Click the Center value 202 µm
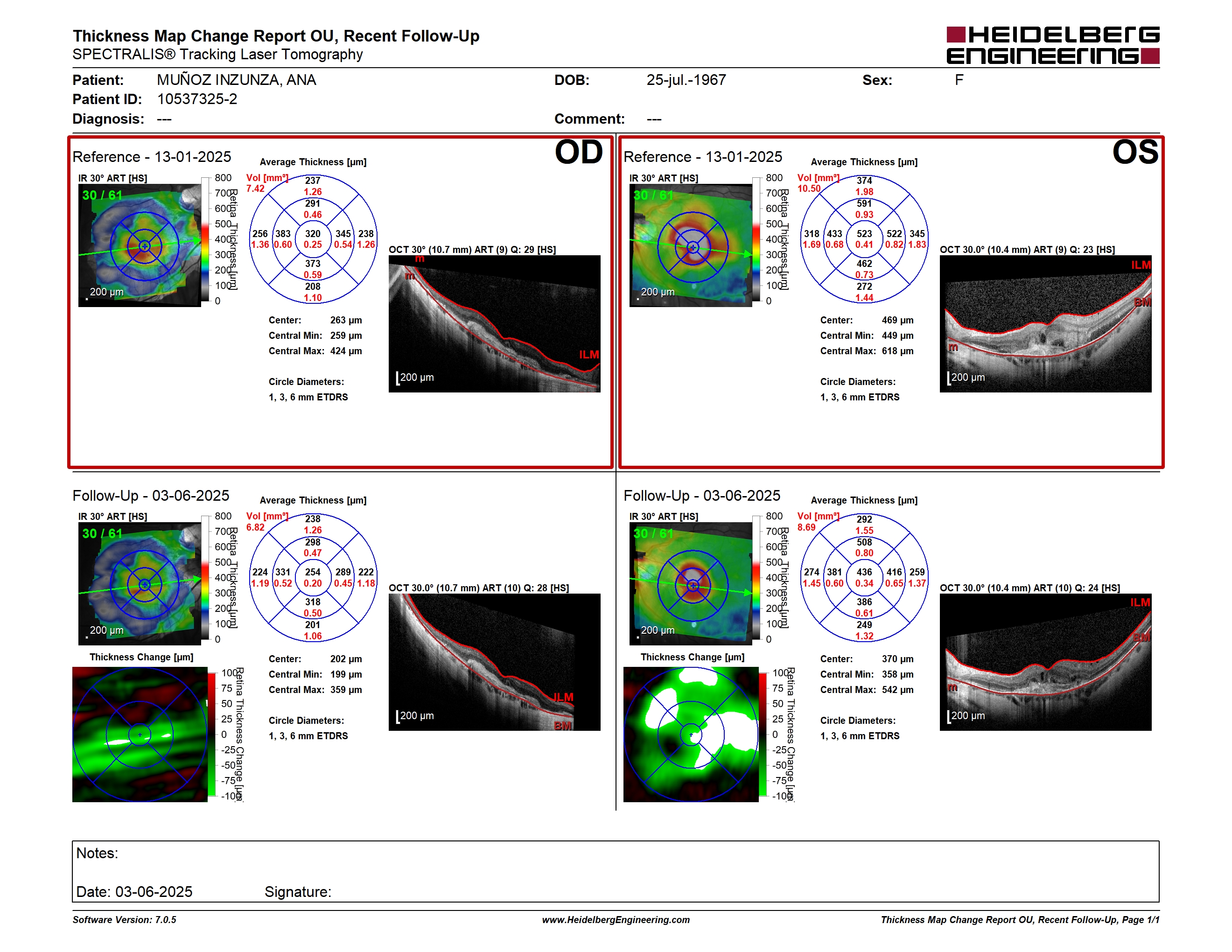The height and width of the screenshot is (952, 1232). click(346, 659)
